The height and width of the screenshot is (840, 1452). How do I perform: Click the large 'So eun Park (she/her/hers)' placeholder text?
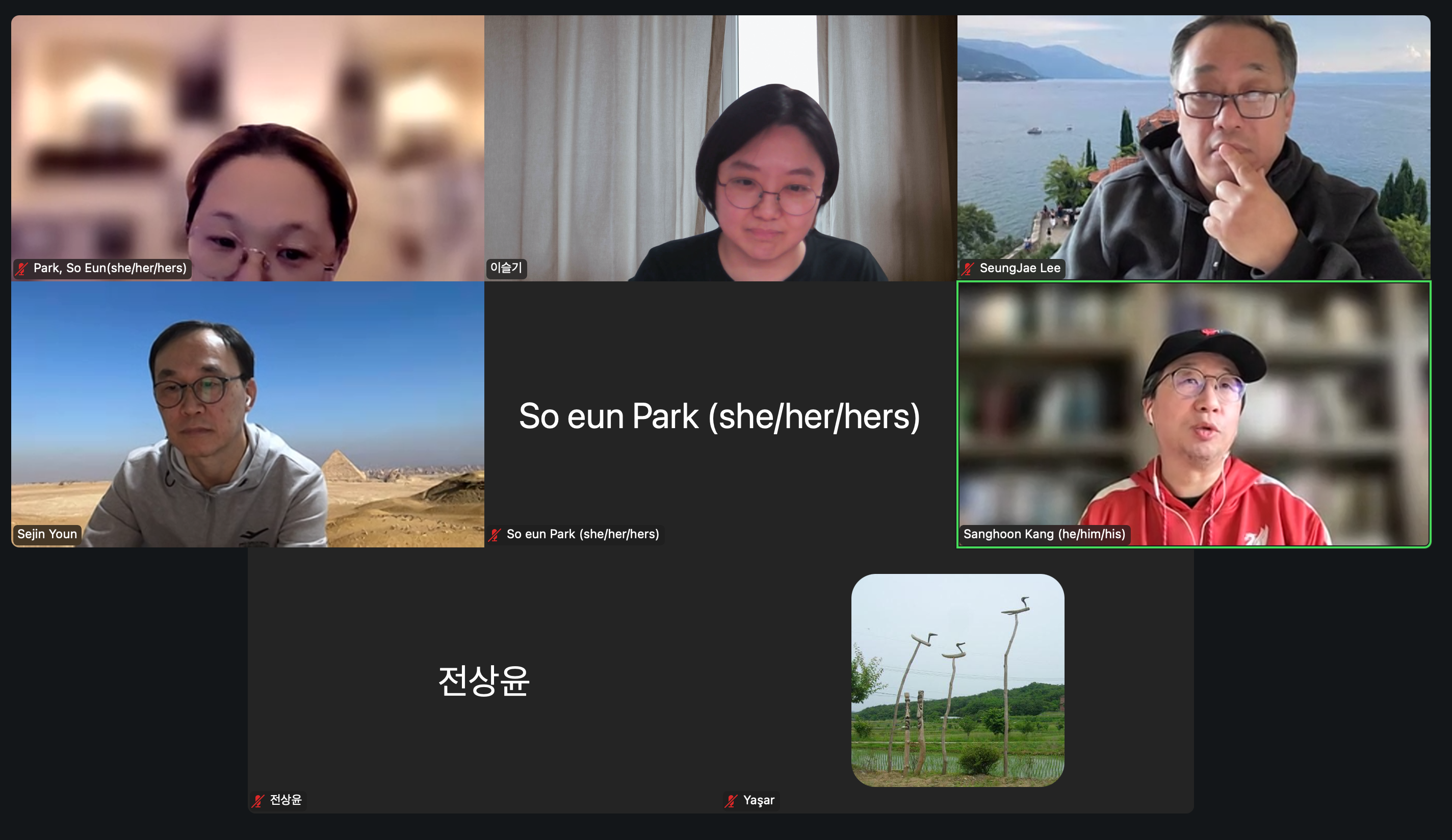point(719,416)
